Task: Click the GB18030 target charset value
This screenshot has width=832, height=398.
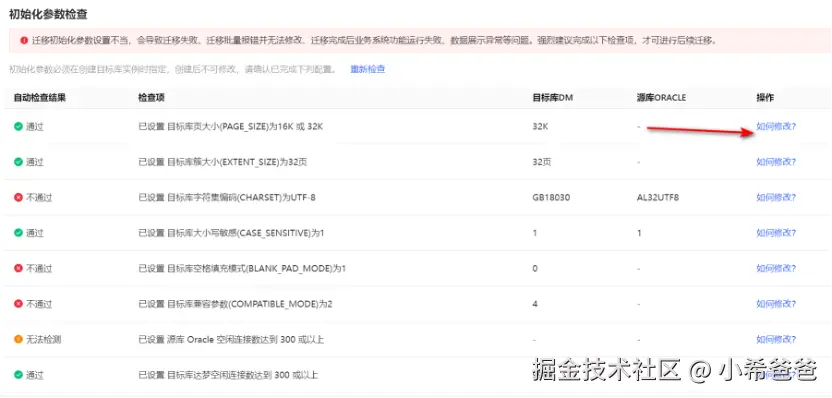Action: point(551,198)
